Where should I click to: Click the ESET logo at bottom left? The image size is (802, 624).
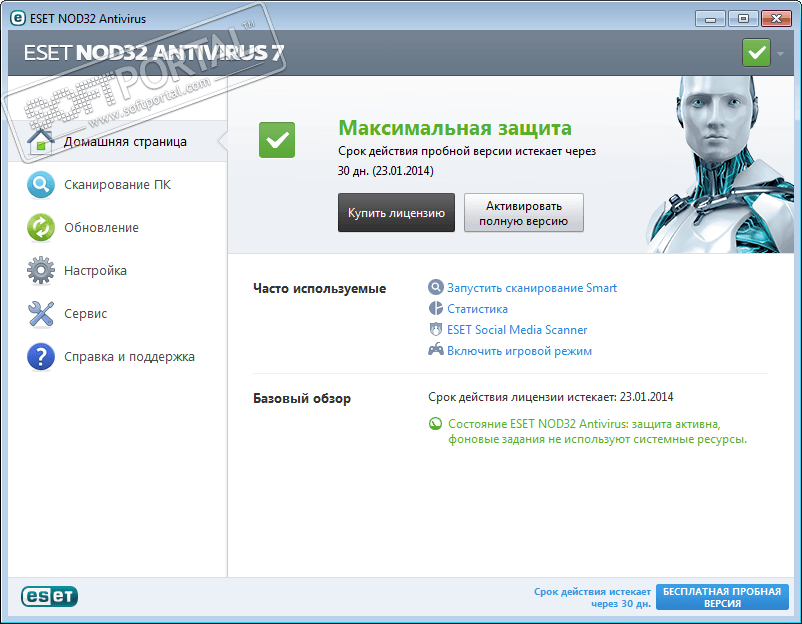[x=50, y=596]
